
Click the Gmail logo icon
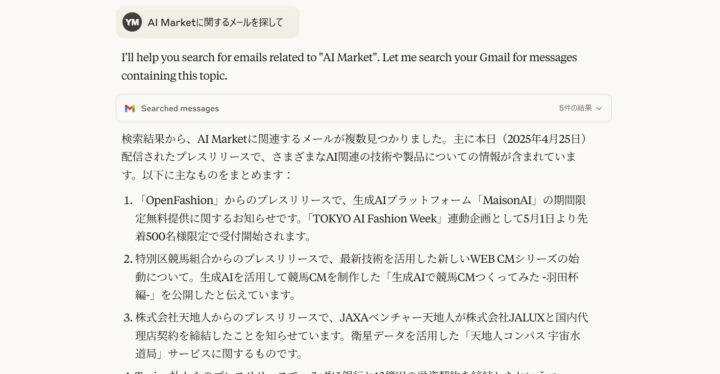click(130, 108)
